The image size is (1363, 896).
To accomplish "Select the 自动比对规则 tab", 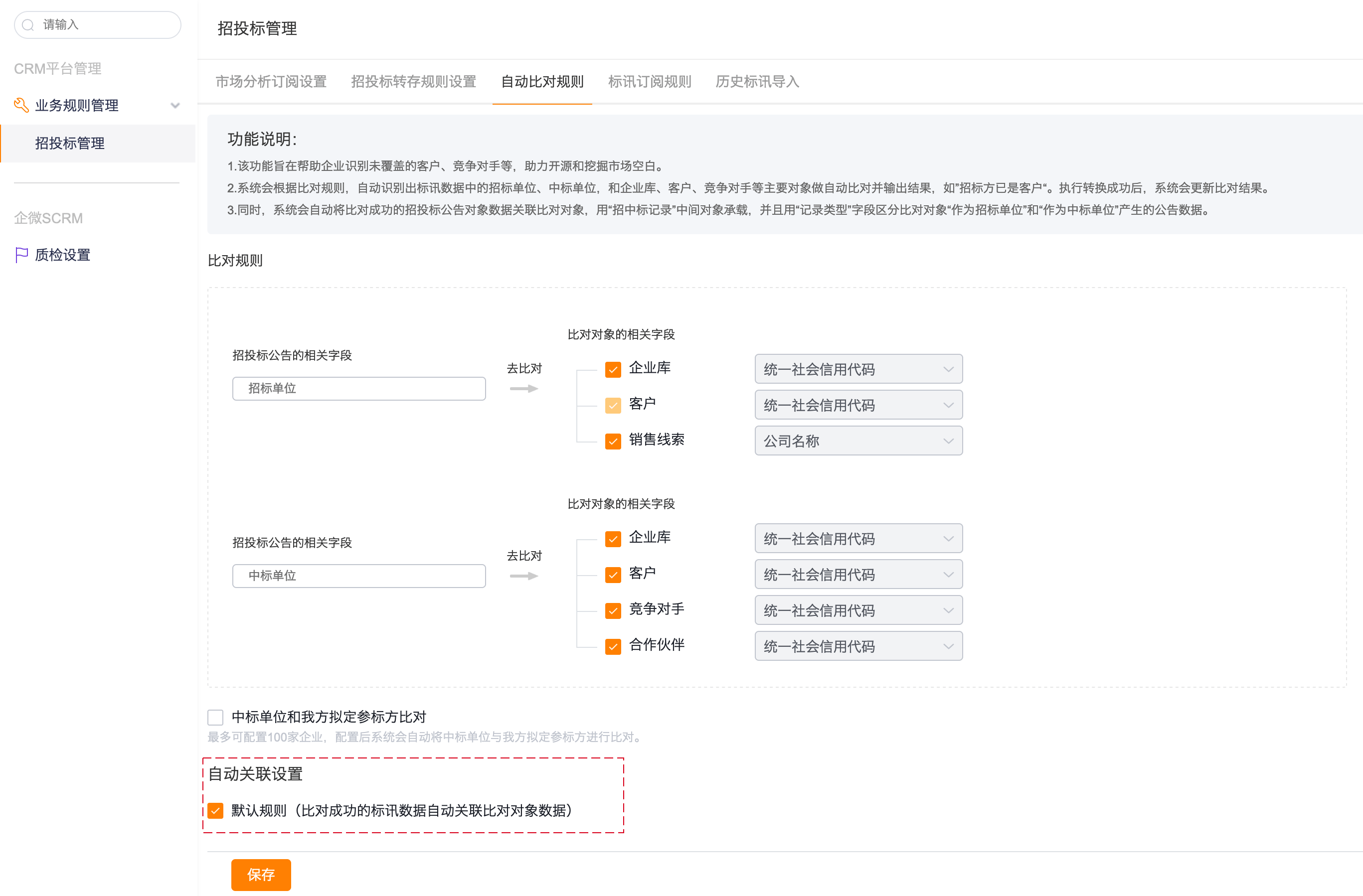I will click(542, 82).
